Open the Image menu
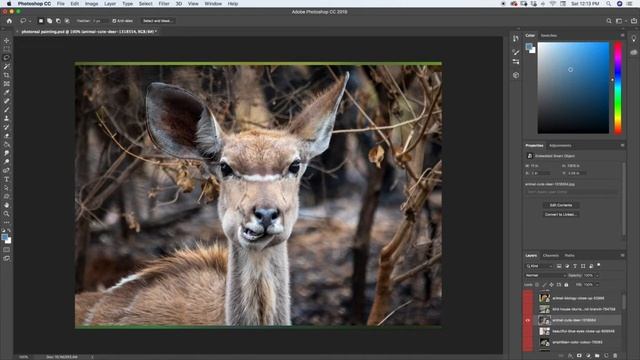 tap(91, 4)
